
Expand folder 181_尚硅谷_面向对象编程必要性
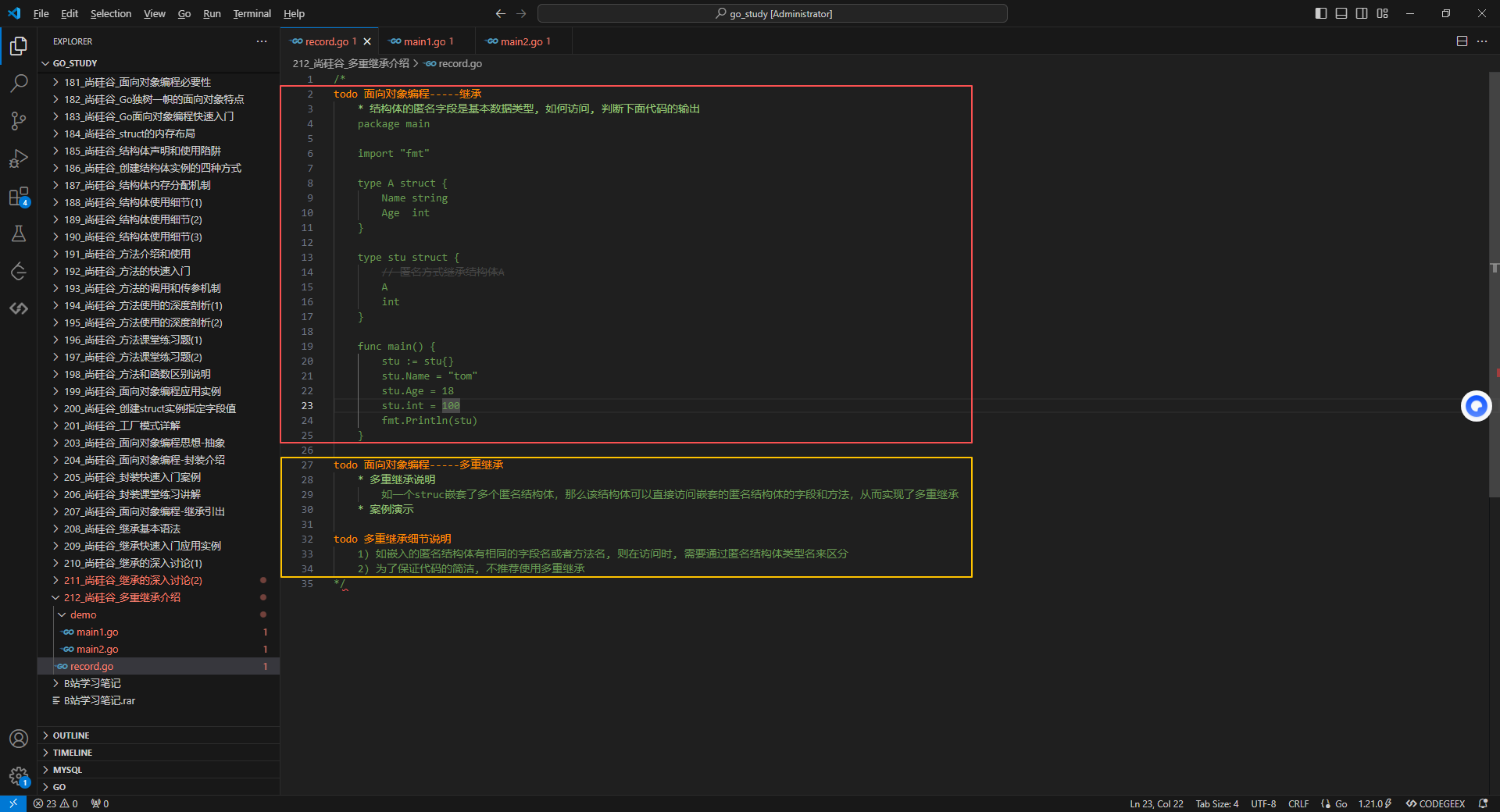[x=159, y=82]
